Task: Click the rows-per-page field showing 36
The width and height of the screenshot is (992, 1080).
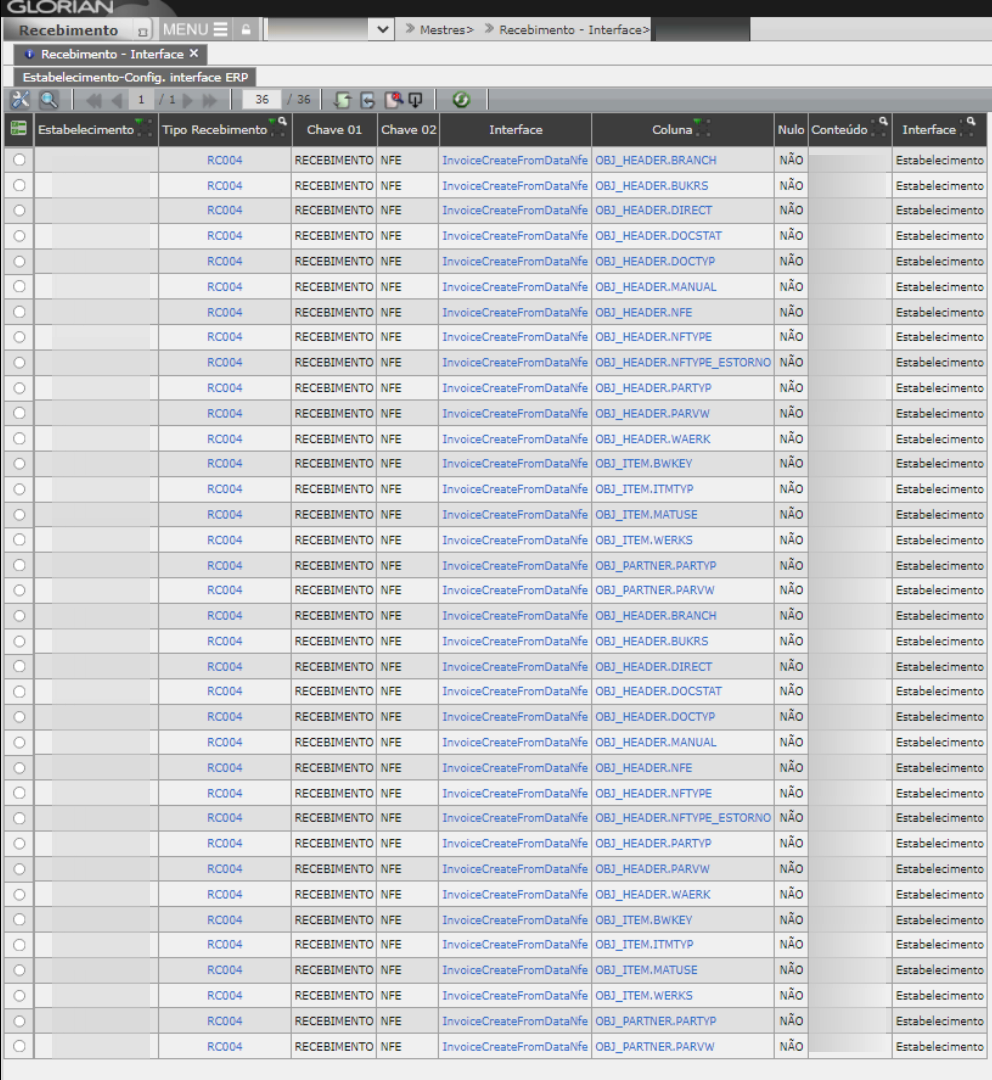Action: coord(262,100)
